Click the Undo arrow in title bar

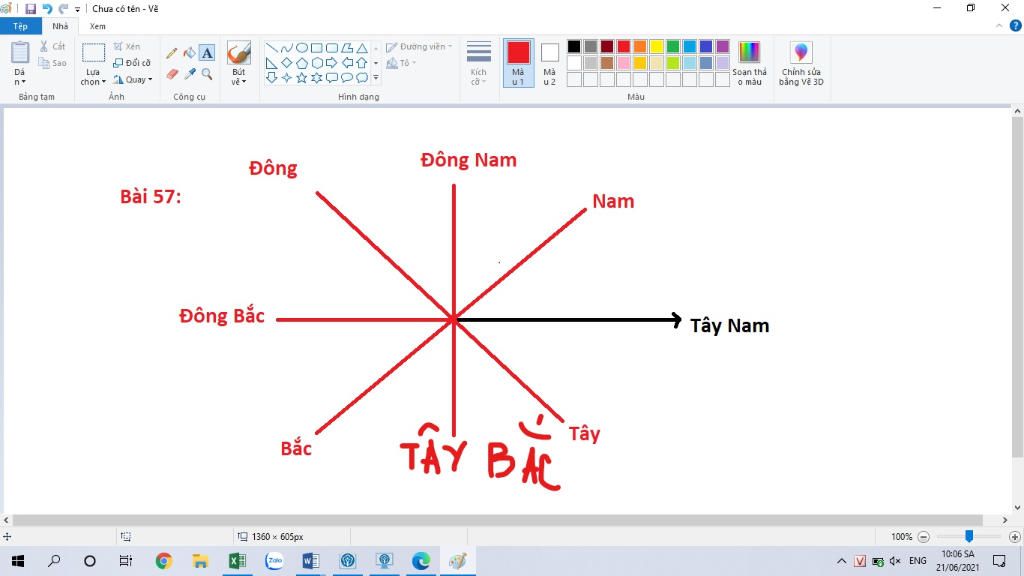pos(47,8)
